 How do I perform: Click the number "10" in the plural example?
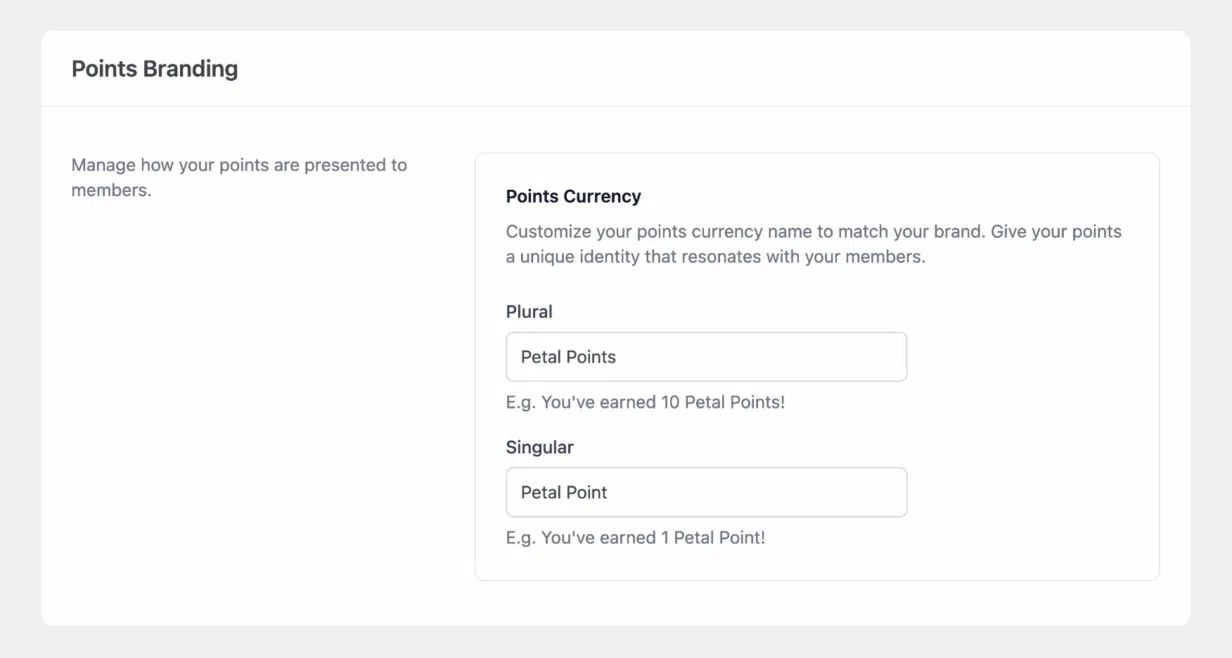coord(670,402)
